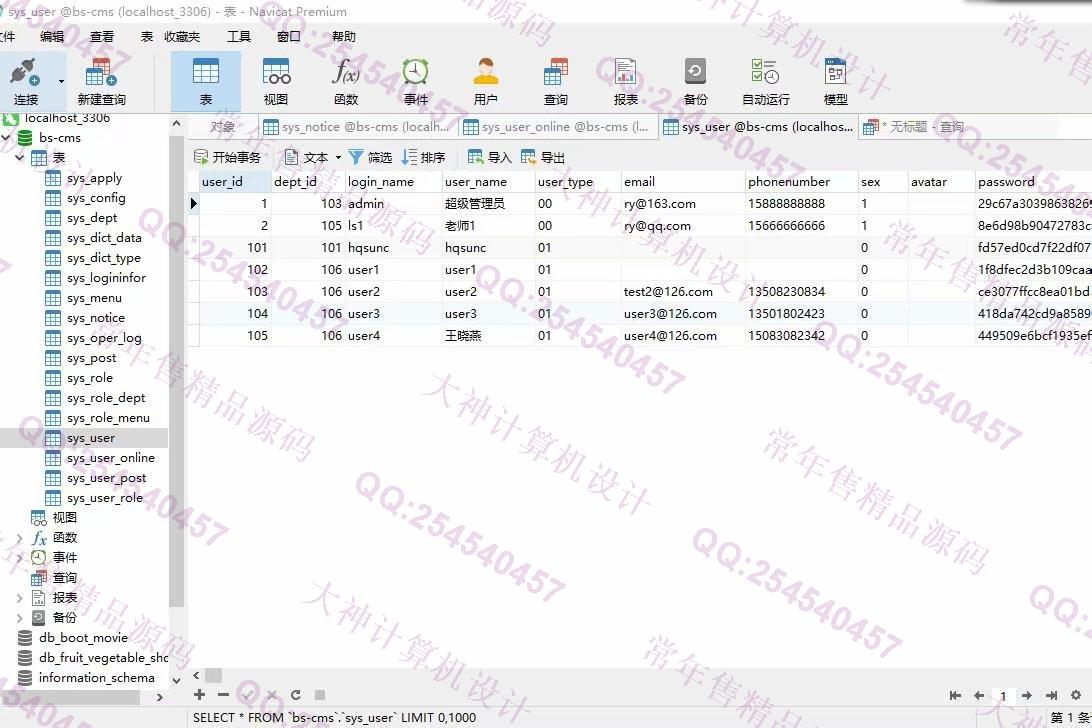Select the sys_role_menu table
The image size is (1092, 728).
point(109,418)
